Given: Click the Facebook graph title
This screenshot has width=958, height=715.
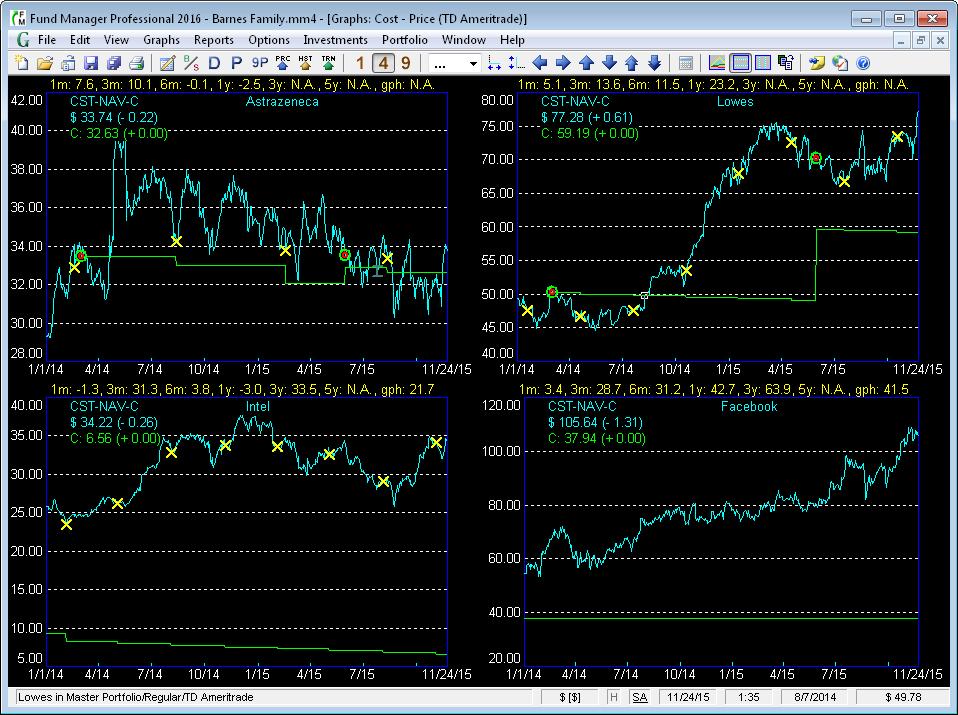Looking at the screenshot, I should [749, 406].
